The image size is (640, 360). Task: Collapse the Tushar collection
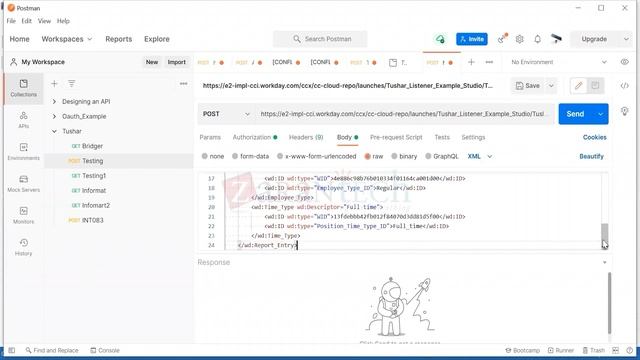click(54, 131)
